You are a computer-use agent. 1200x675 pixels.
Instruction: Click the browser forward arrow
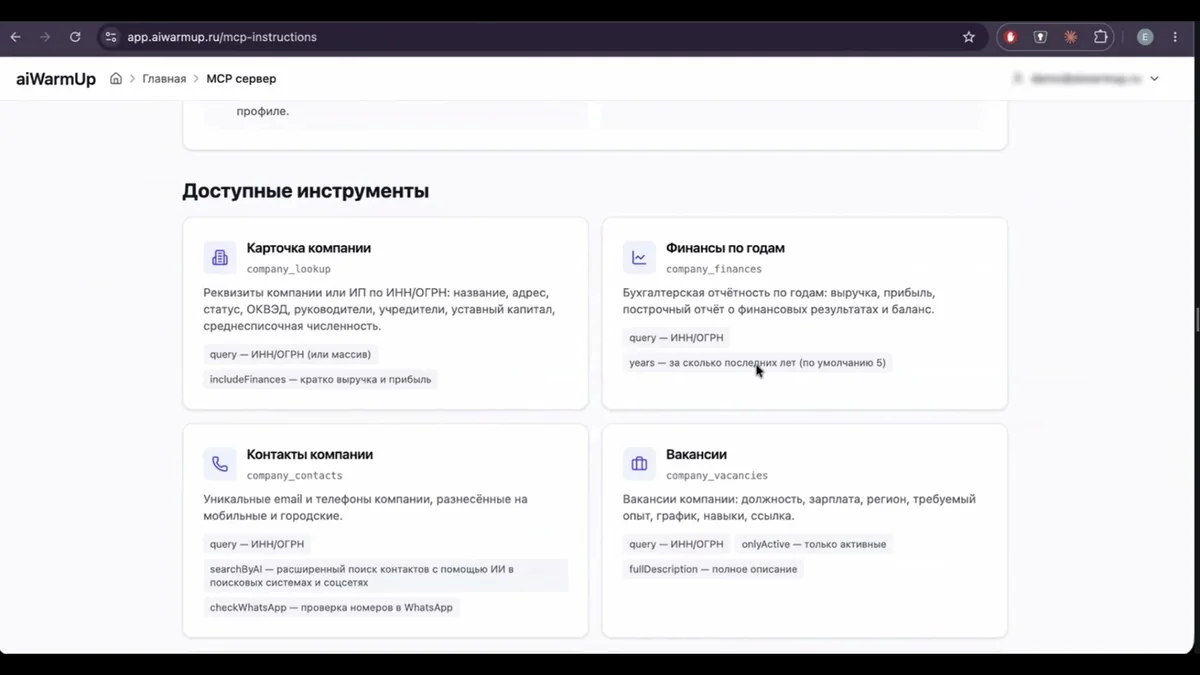point(45,37)
